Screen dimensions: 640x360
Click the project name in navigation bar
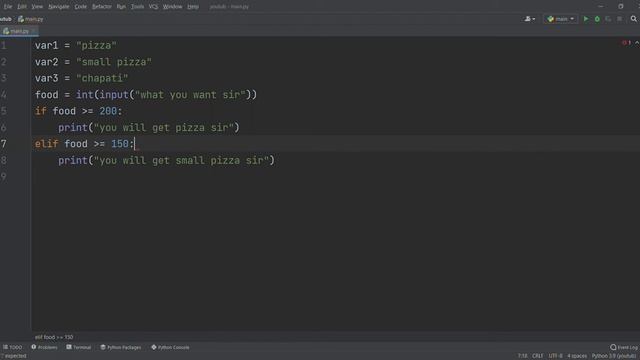point(6,19)
